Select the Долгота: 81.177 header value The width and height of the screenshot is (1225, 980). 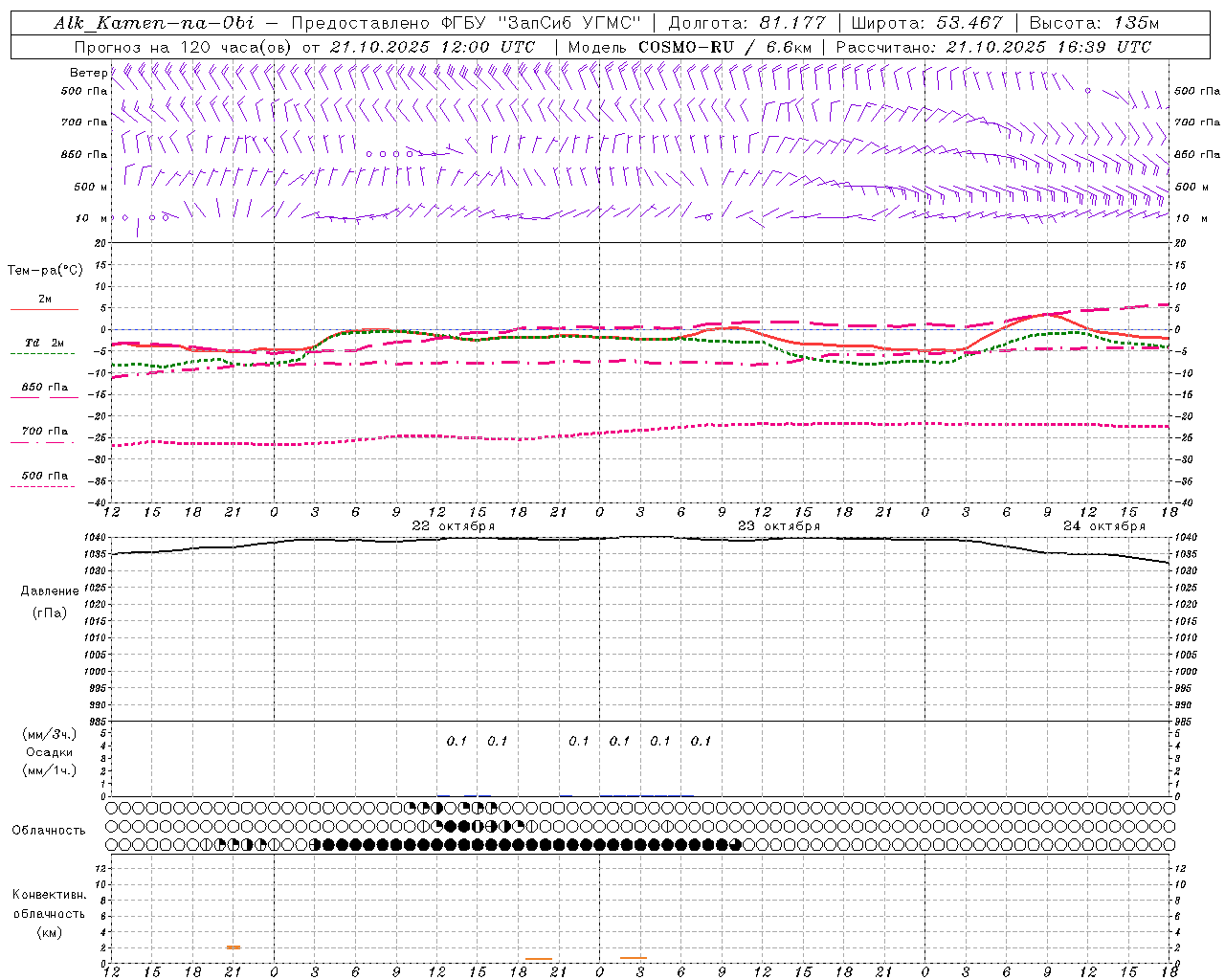pyautogui.click(x=746, y=23)
